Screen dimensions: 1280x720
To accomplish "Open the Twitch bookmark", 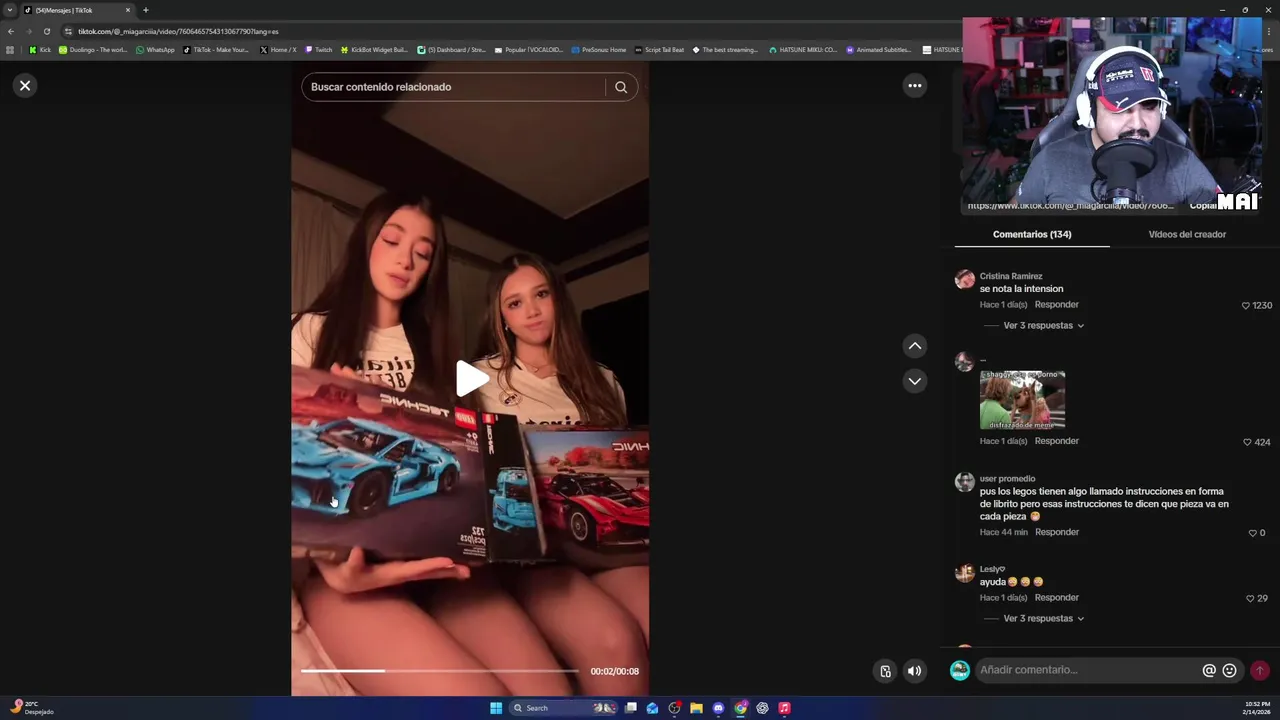I will [x=319, y=50].
